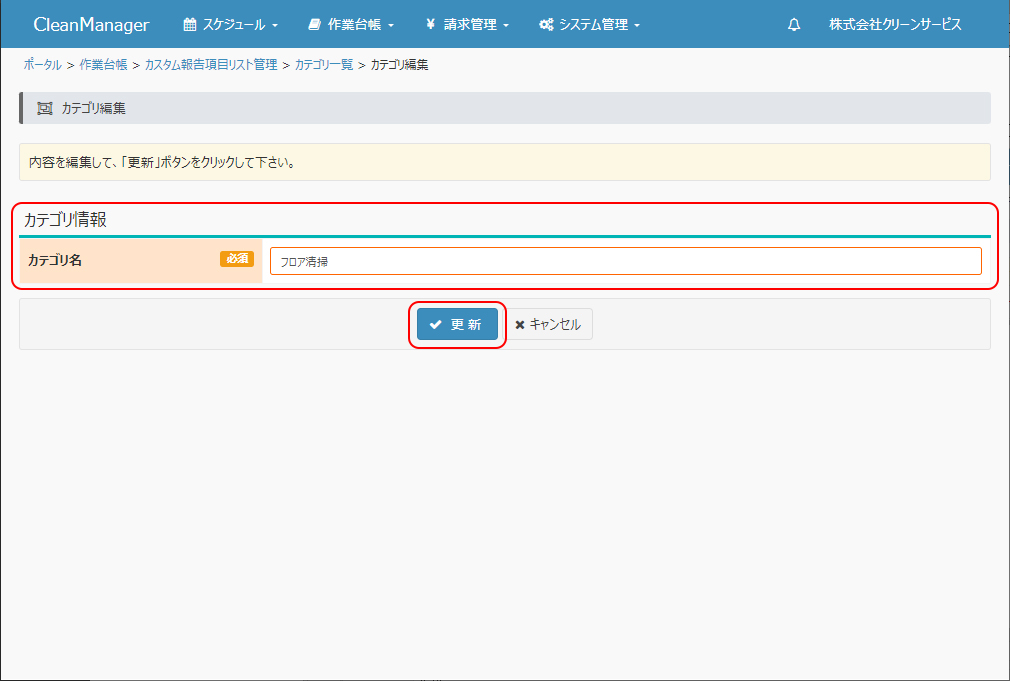Click the gears icon beside システム管理

(x=546, y=25)
